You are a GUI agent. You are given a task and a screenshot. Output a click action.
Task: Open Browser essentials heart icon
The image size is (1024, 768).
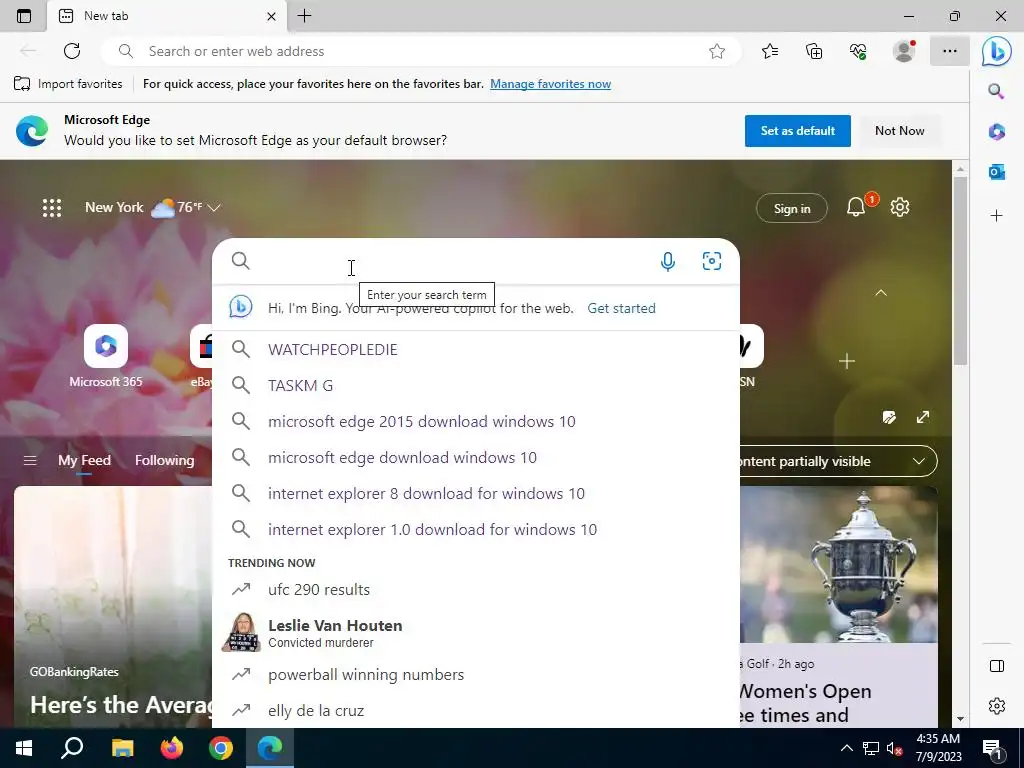pos(858,51)
